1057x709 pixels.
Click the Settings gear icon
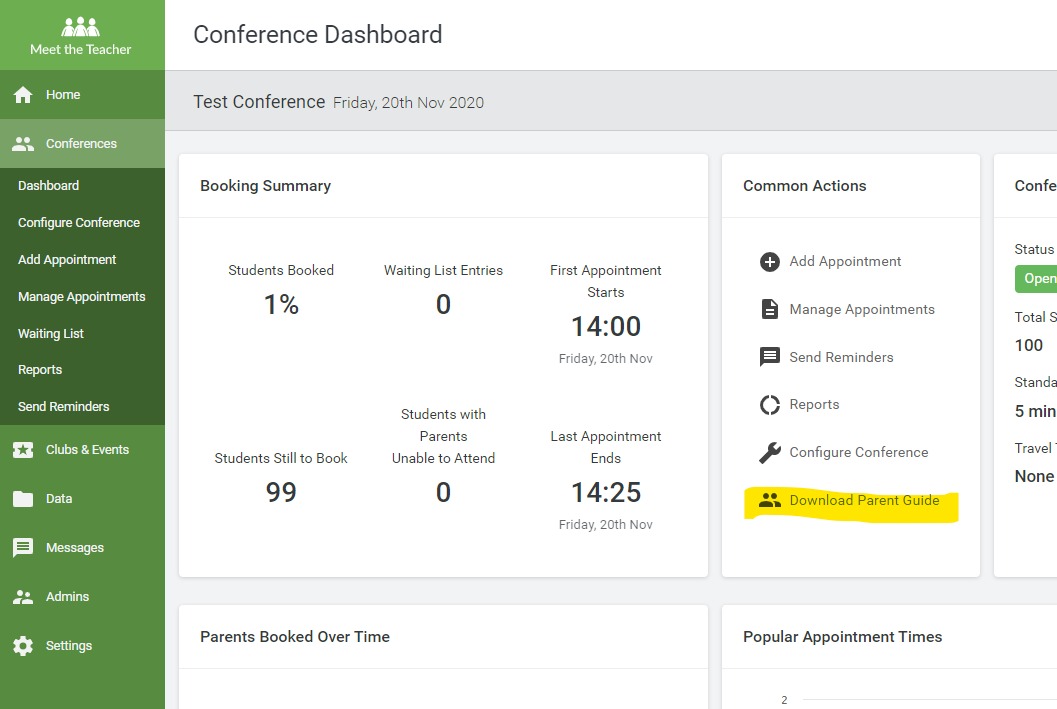point(23,646)
